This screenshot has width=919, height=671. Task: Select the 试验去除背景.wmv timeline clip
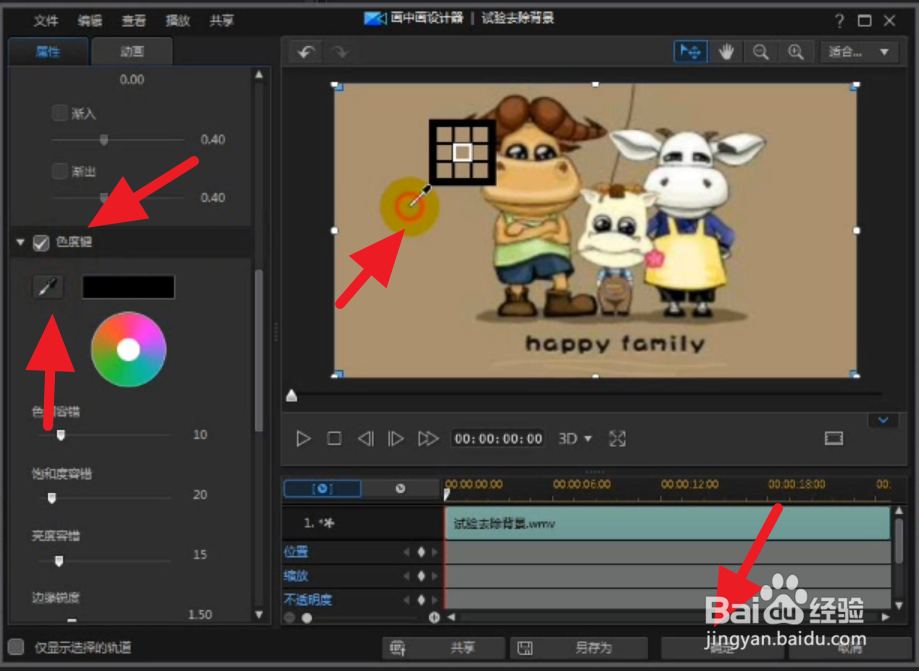click(668, 523)
